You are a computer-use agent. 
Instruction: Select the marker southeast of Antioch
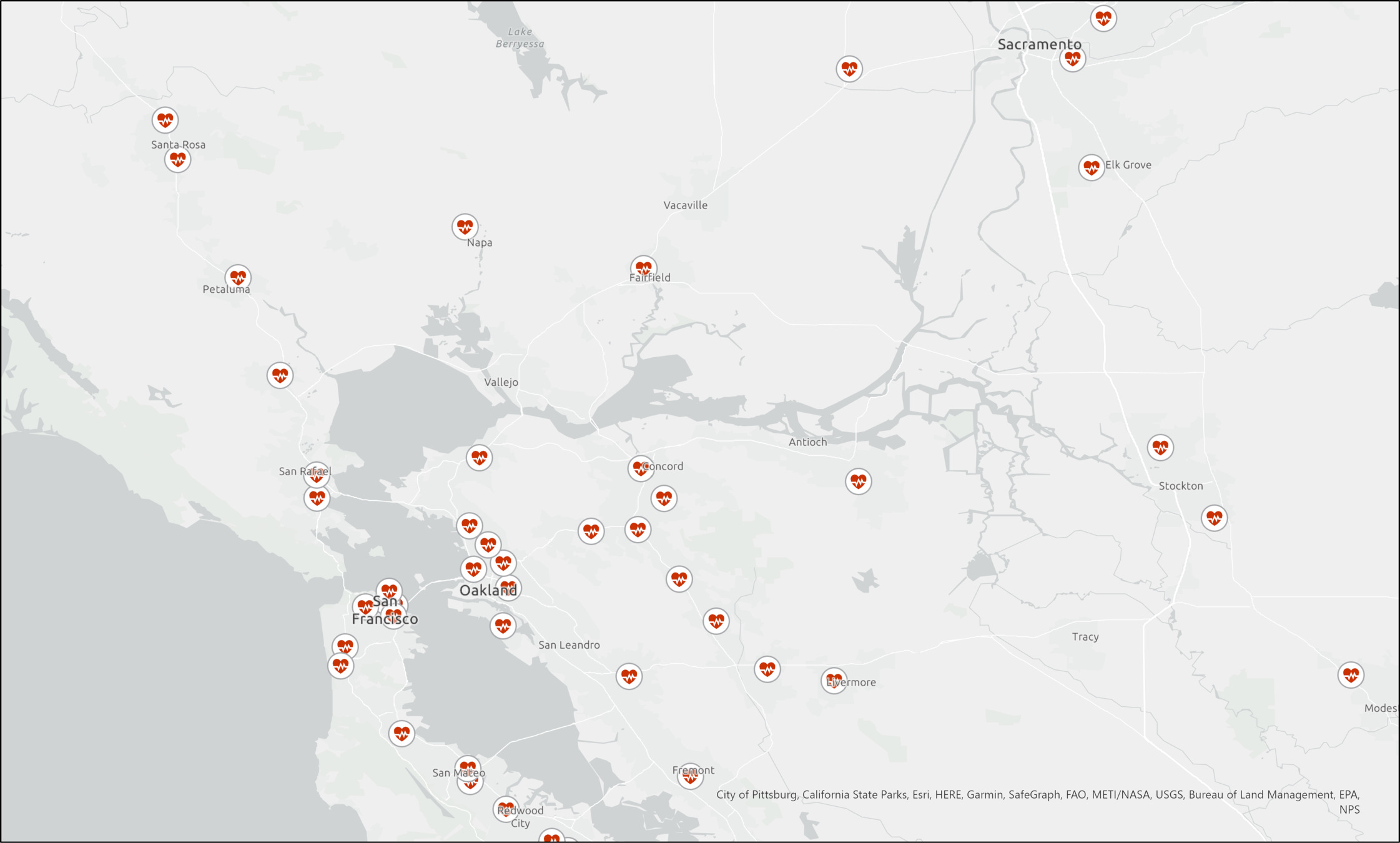tap(858, 481)
